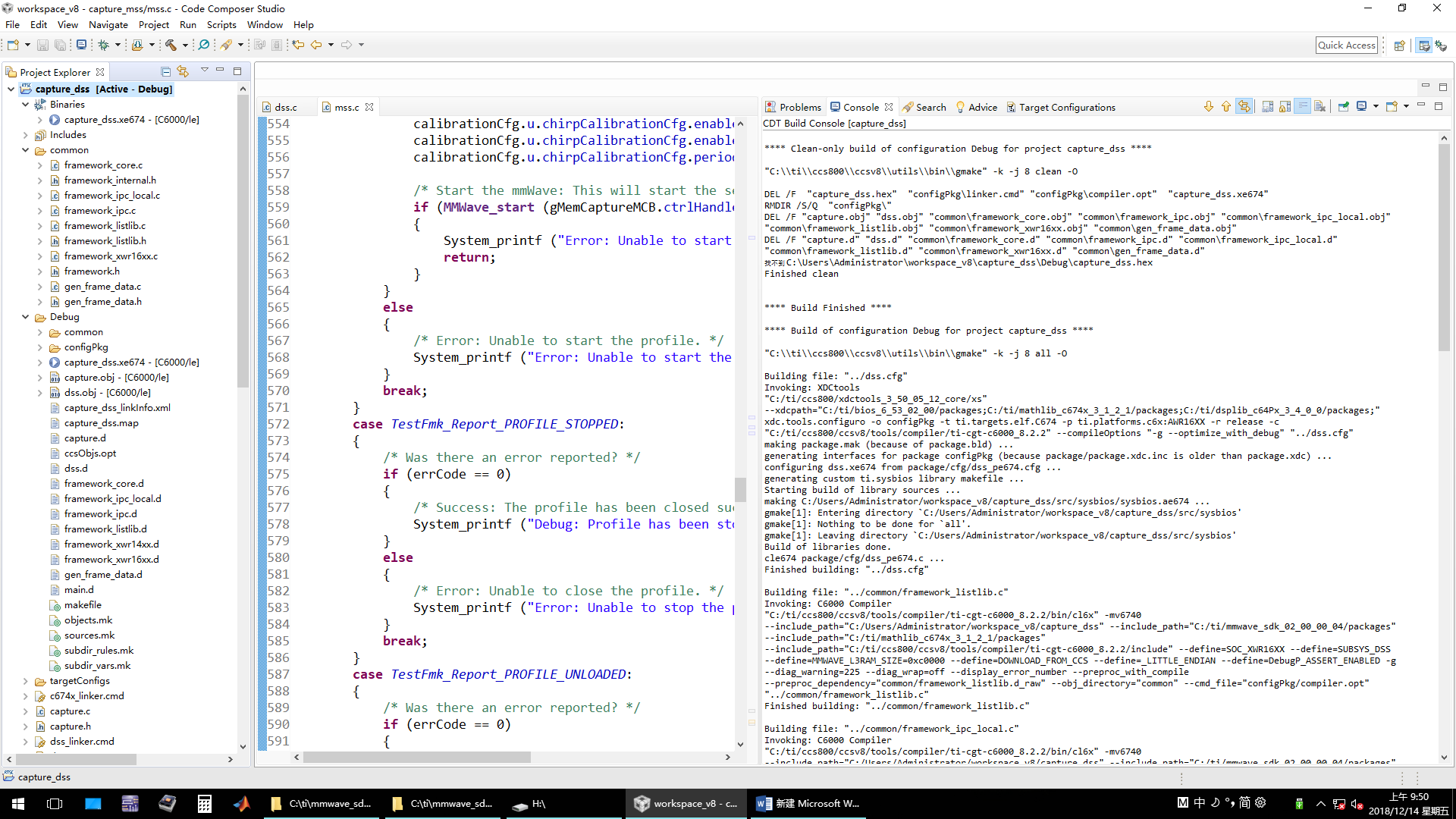Switch to the dss.c editor tab
1456x819 pixels.
285,108
